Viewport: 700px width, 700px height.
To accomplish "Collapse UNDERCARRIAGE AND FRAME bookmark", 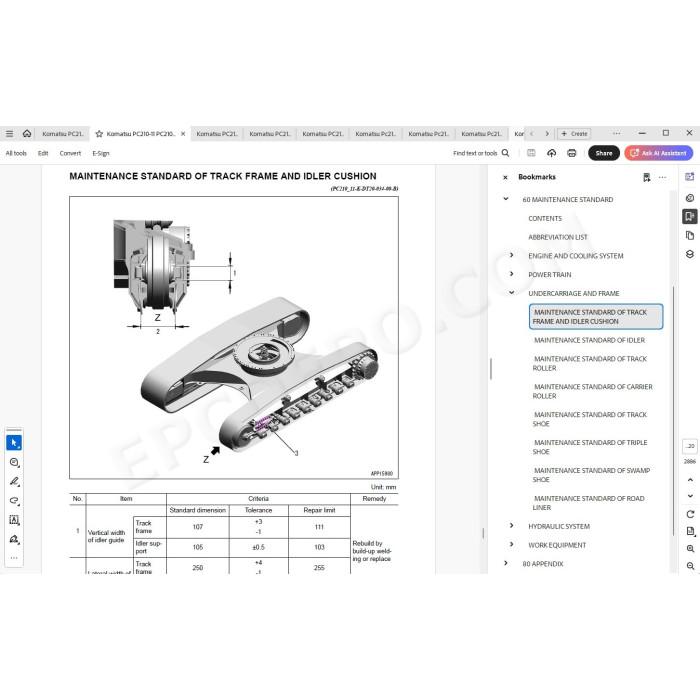I will tap(512, 293).
